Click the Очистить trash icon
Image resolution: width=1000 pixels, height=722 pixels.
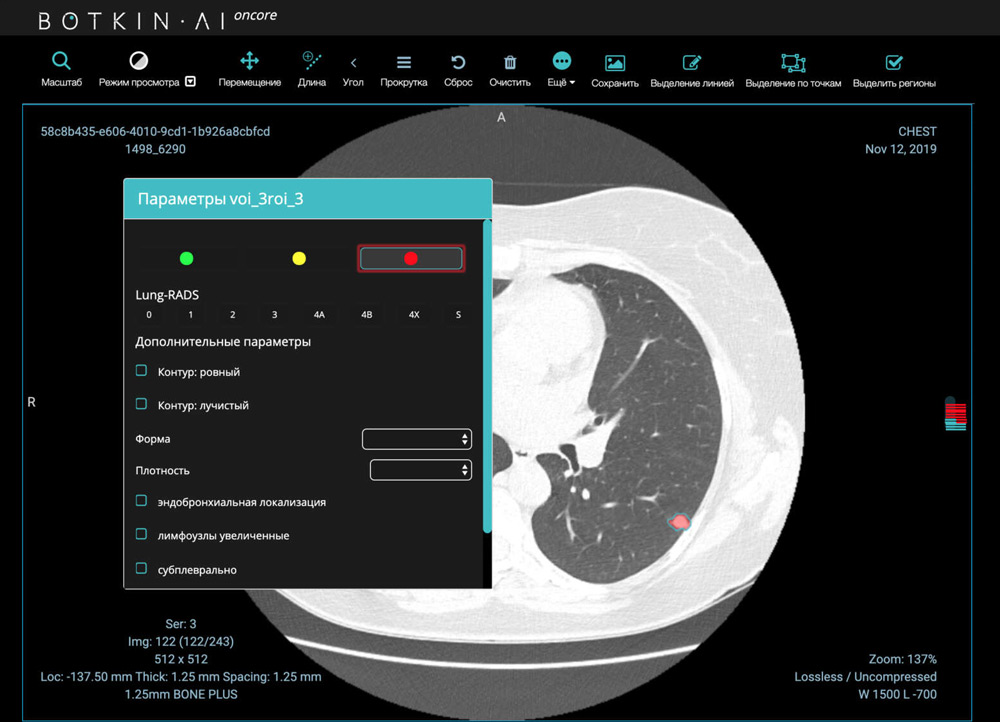coord(510,62)
